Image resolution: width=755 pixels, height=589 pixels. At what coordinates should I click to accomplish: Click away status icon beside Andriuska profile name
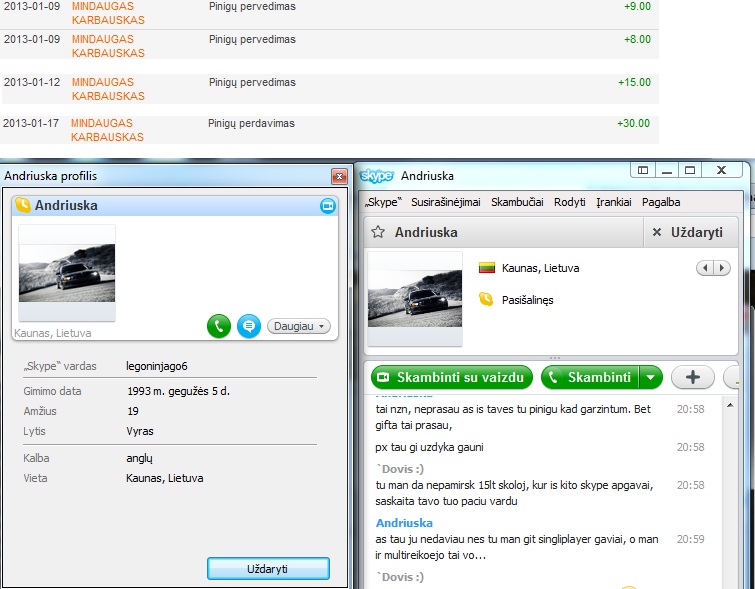pos(23,205)
